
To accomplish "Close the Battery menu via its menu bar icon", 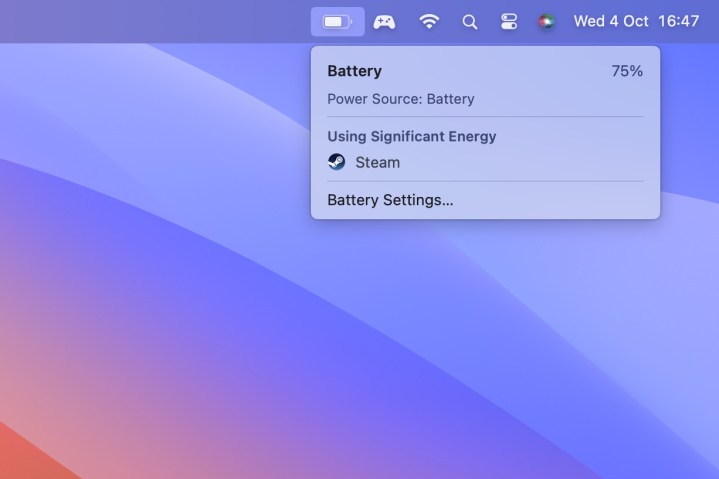I will 337,22.
